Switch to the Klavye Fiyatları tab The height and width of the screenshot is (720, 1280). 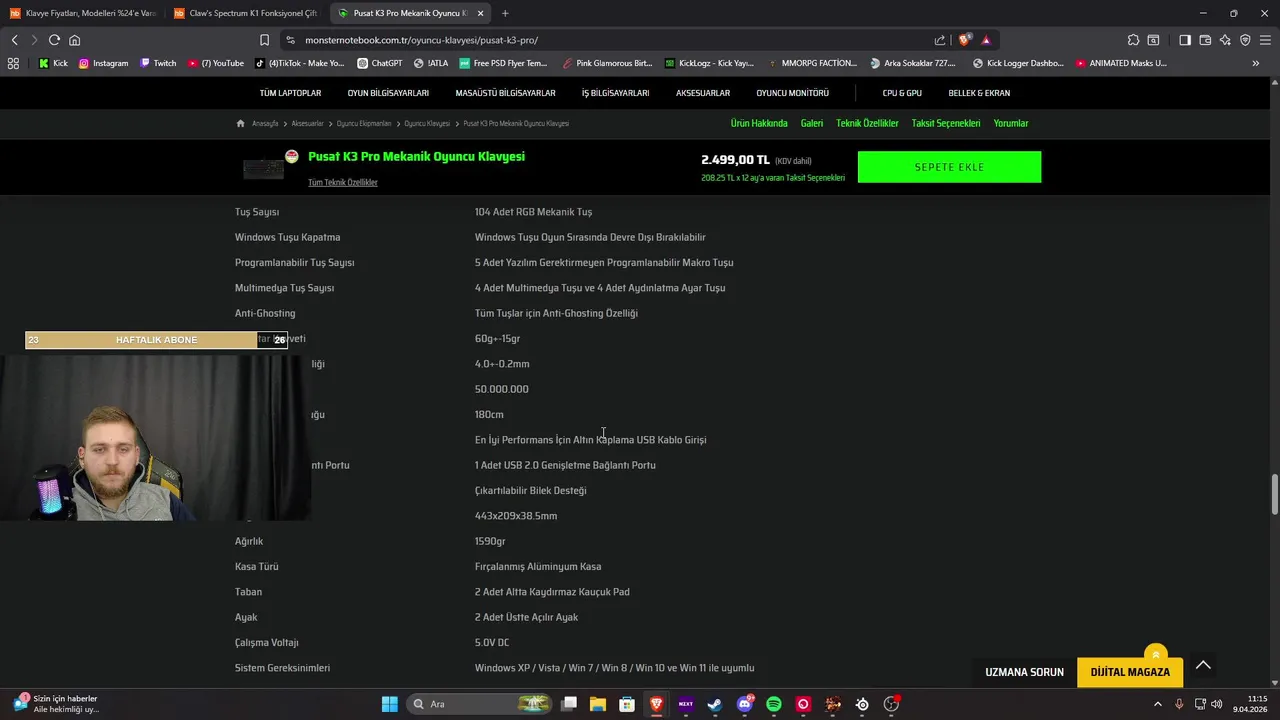(84, 13)
